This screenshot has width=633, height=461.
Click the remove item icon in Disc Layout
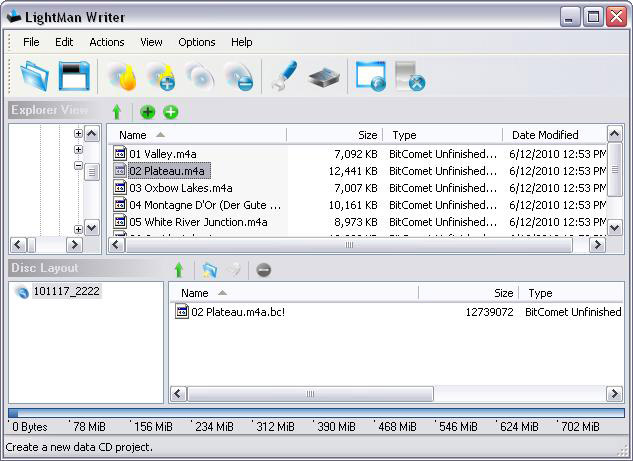pos(263,270)
